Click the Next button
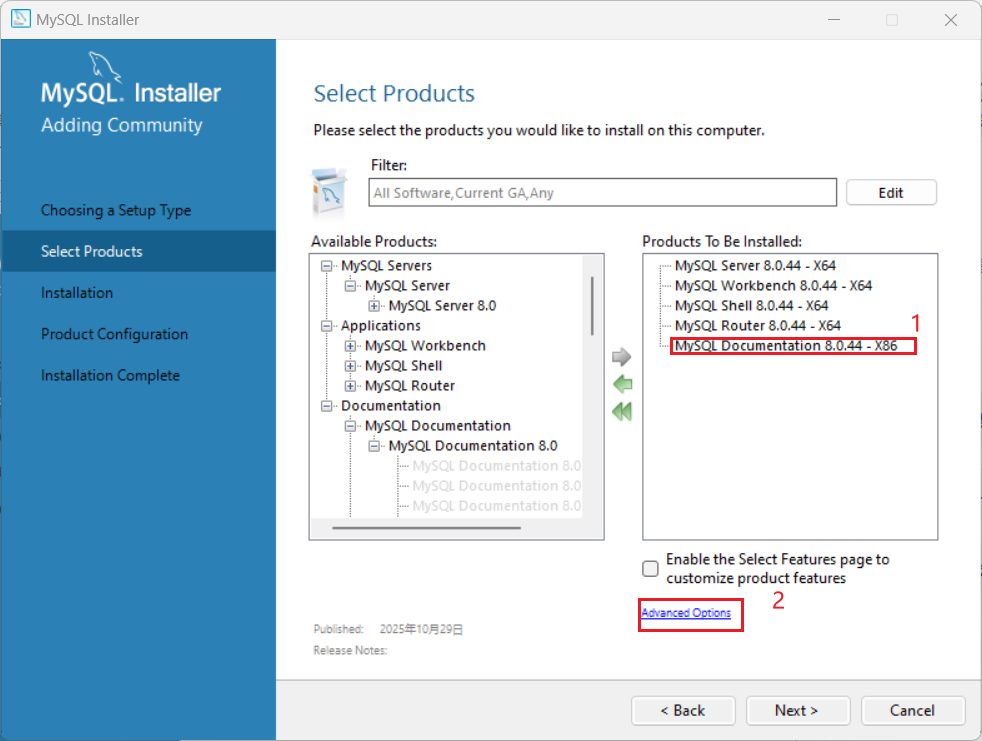This screenshot has height=741, width=982. click(797, 710)
